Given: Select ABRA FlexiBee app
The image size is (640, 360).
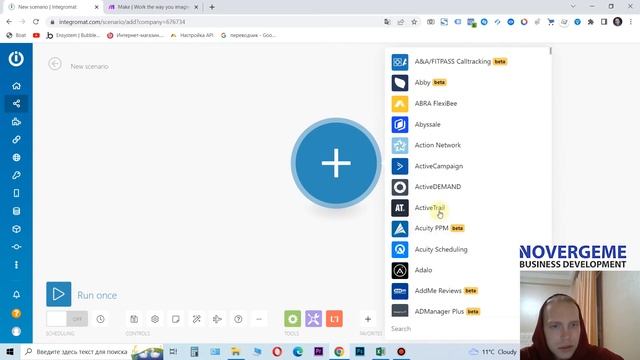Looking at the screenshot, I should tap(468, 103).
